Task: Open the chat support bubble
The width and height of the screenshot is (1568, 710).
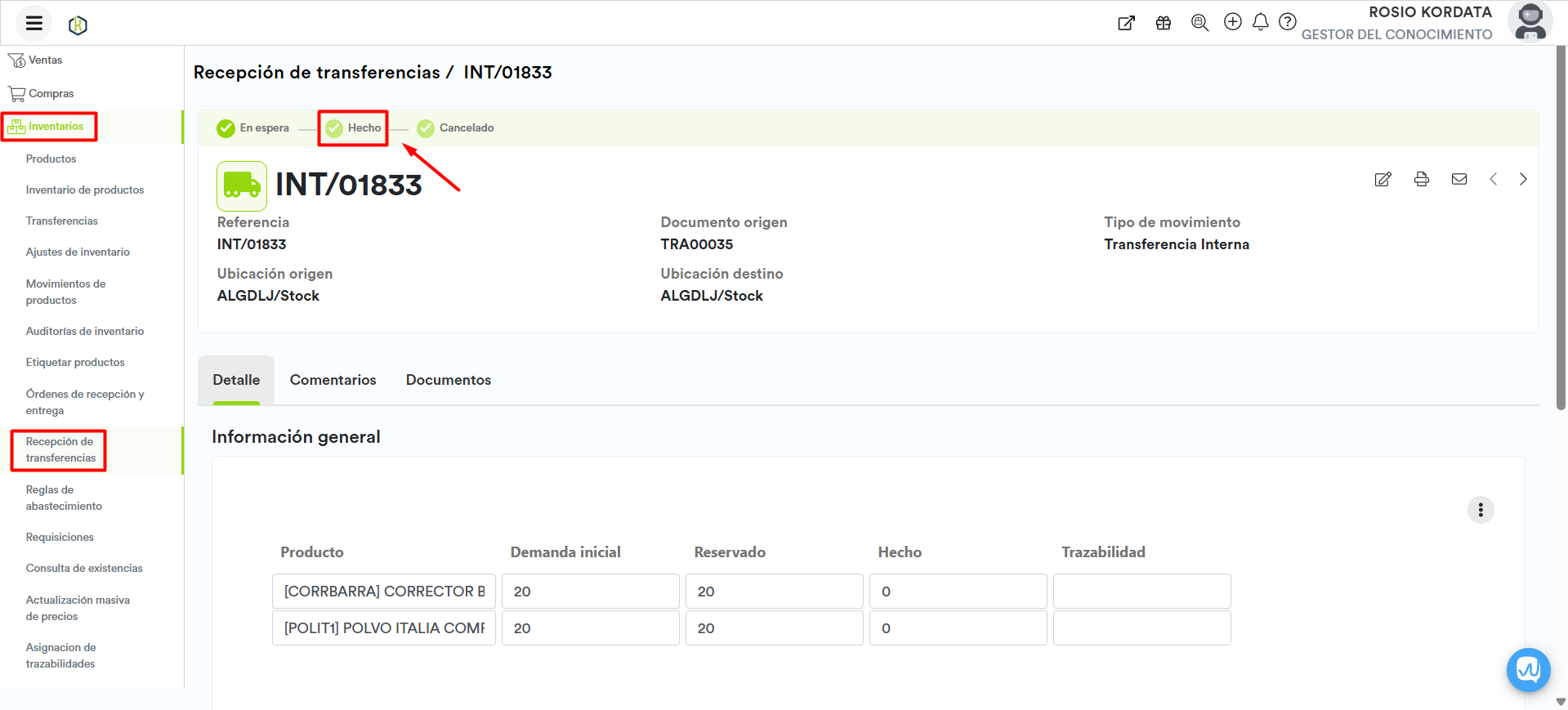Action: [1527, 670]
